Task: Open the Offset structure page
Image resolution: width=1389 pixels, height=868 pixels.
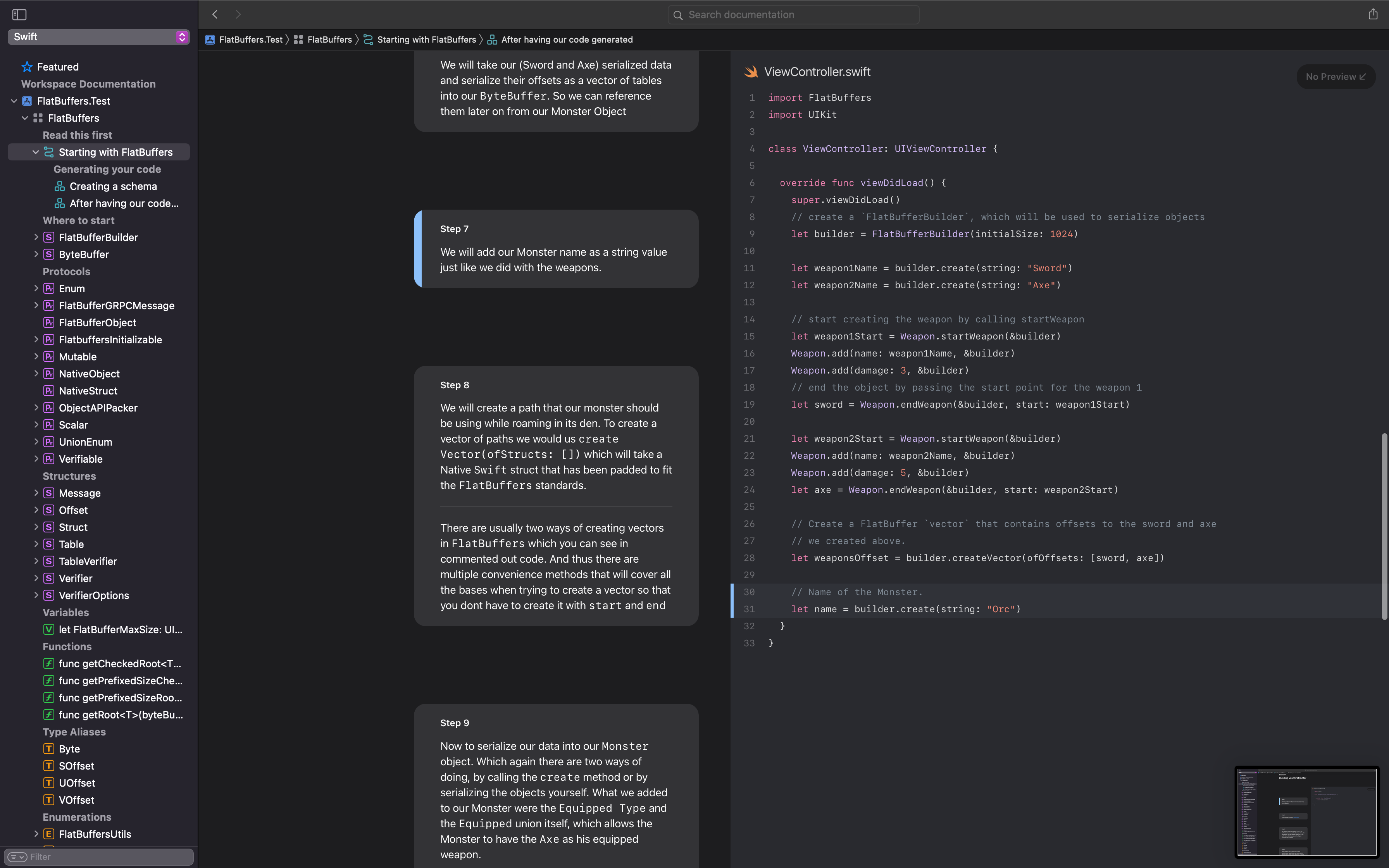Action: tap(73, 510)
